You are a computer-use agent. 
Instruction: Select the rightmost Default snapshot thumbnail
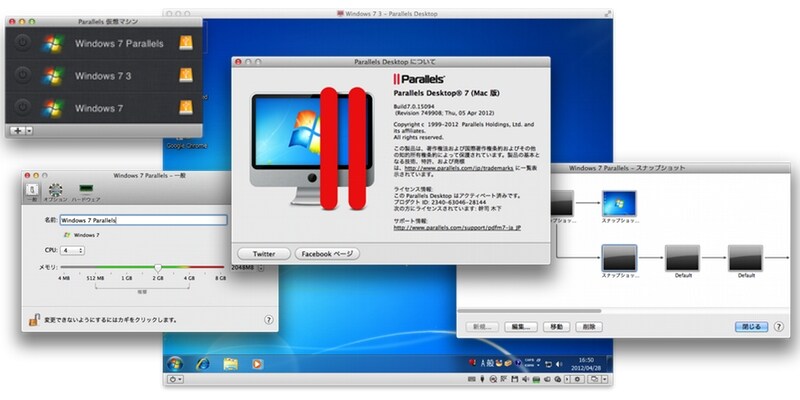coord(745,258)
